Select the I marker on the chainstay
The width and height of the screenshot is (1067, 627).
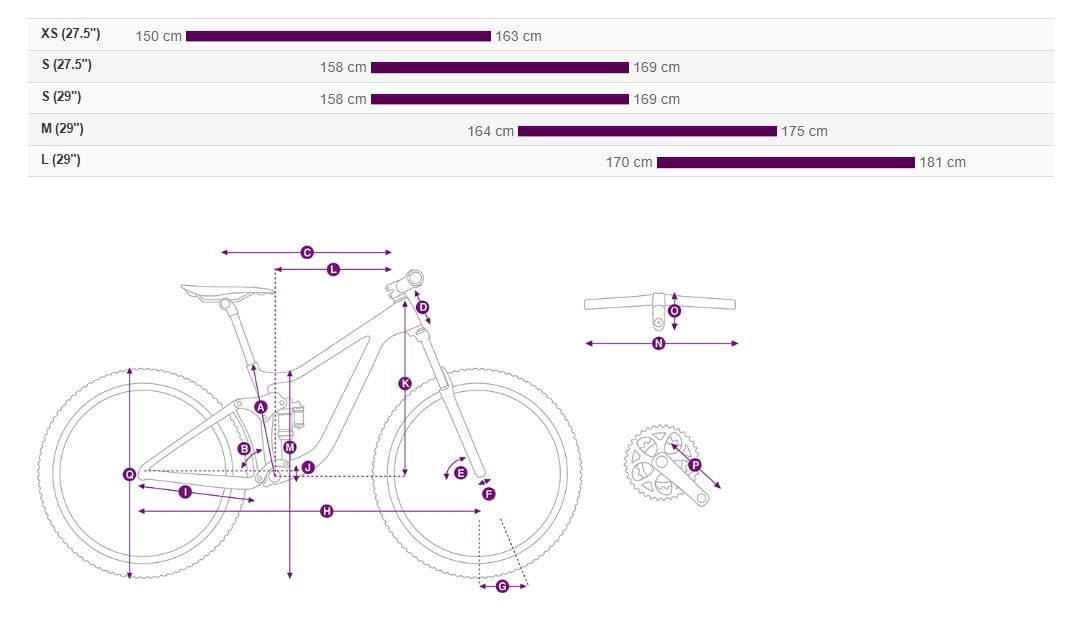(x=185, y=492)
